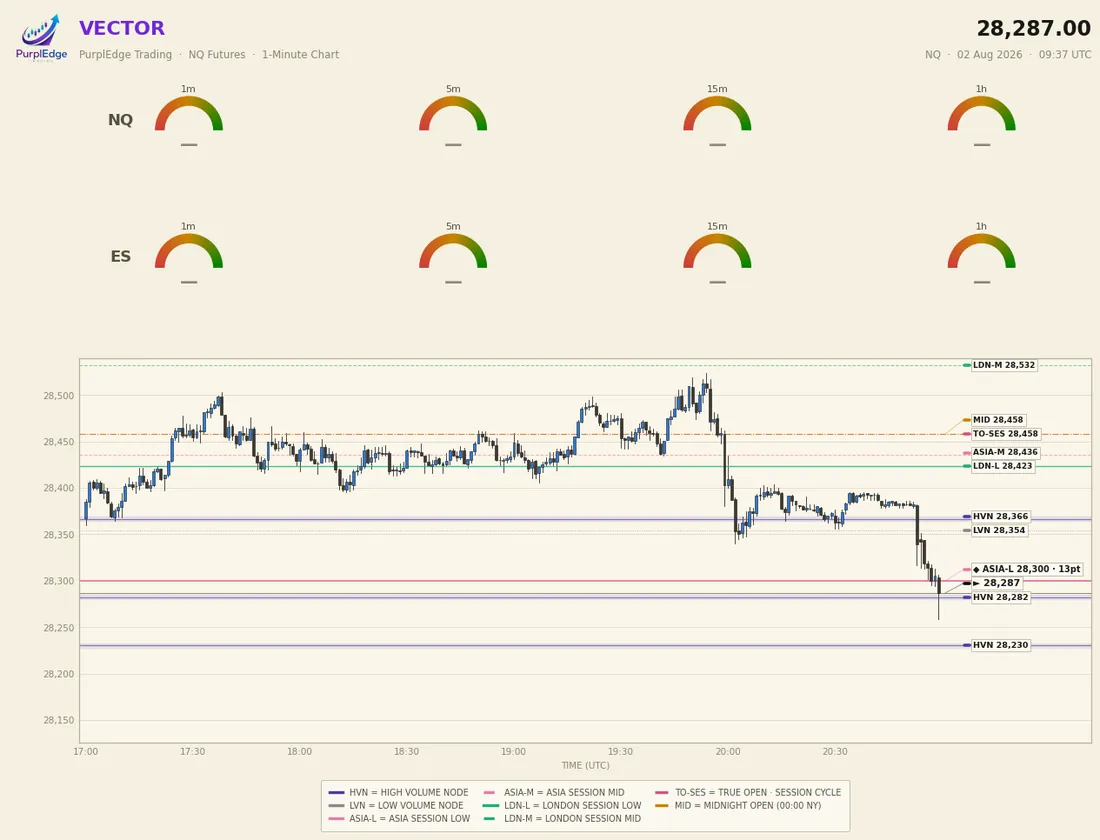Click the 18:30 time axis label

[x=406, y=752]
